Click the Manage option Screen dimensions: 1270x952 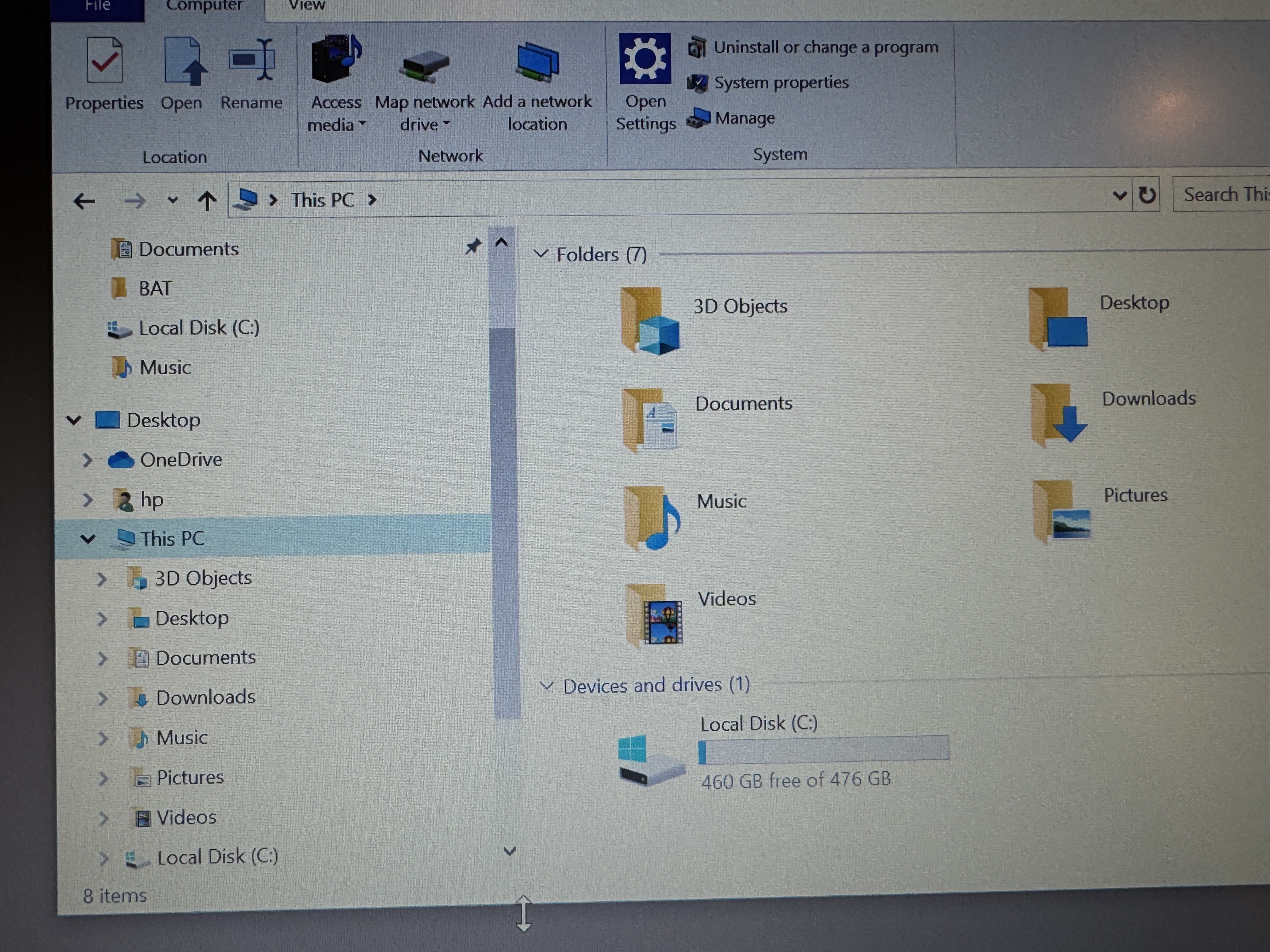pos(744,118)
